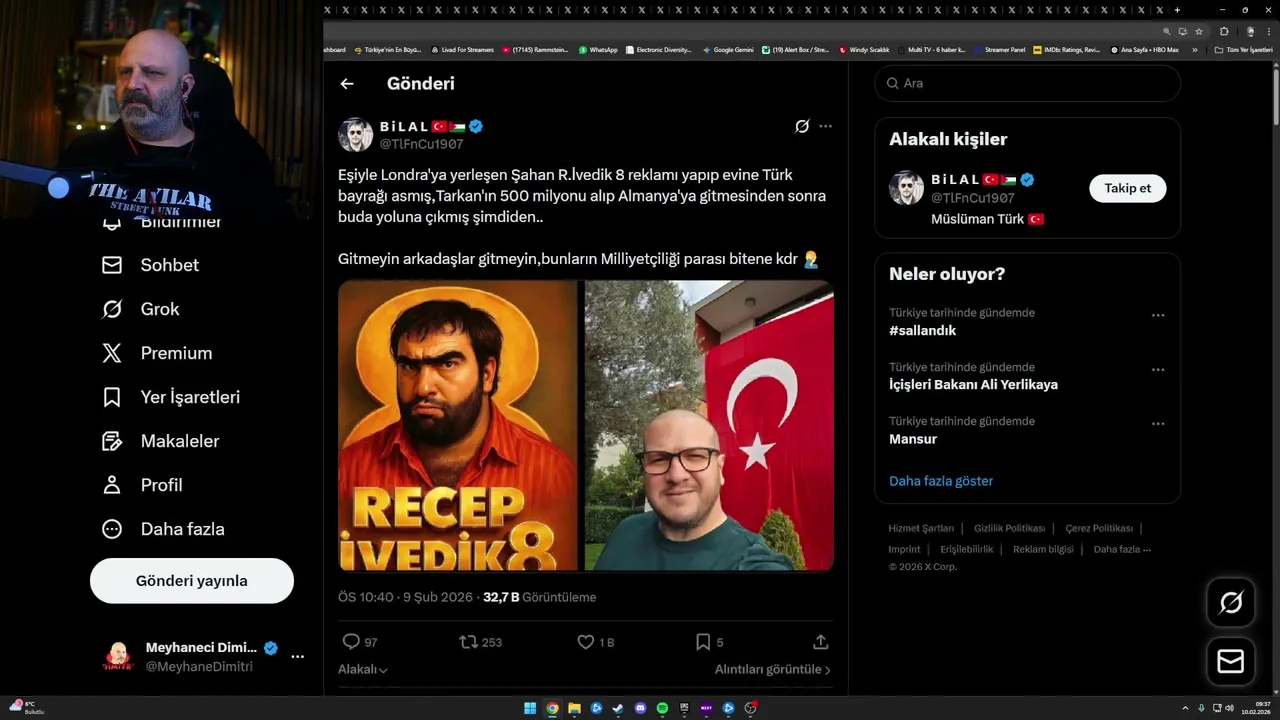Image resolution: width=1280 pixels, height=720 pixels.
Task: Show hidden bookmarks via the overflow chevron
Action: point(1195,50)
